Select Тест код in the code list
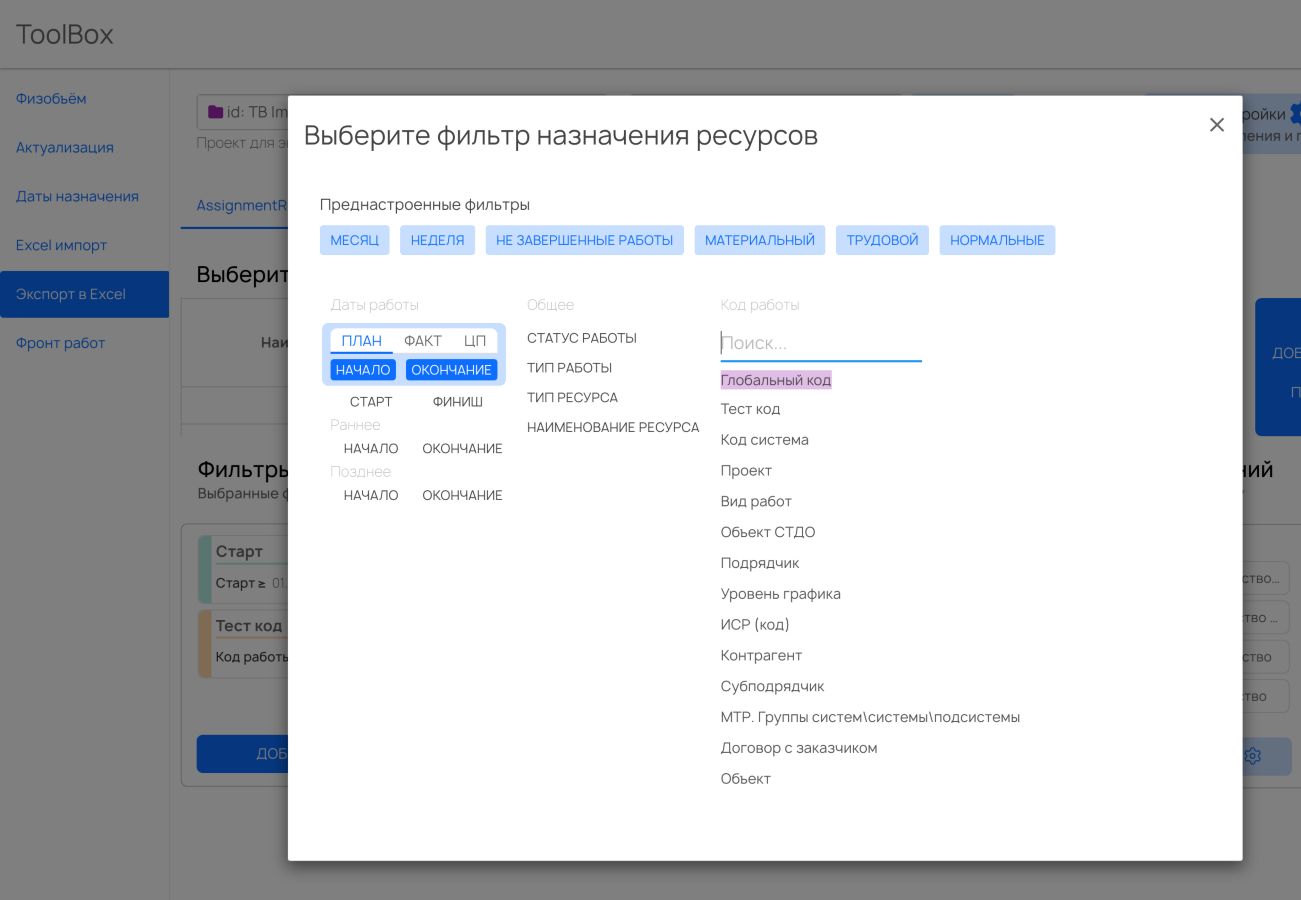The image size is (1301, 900). point(751,409)
